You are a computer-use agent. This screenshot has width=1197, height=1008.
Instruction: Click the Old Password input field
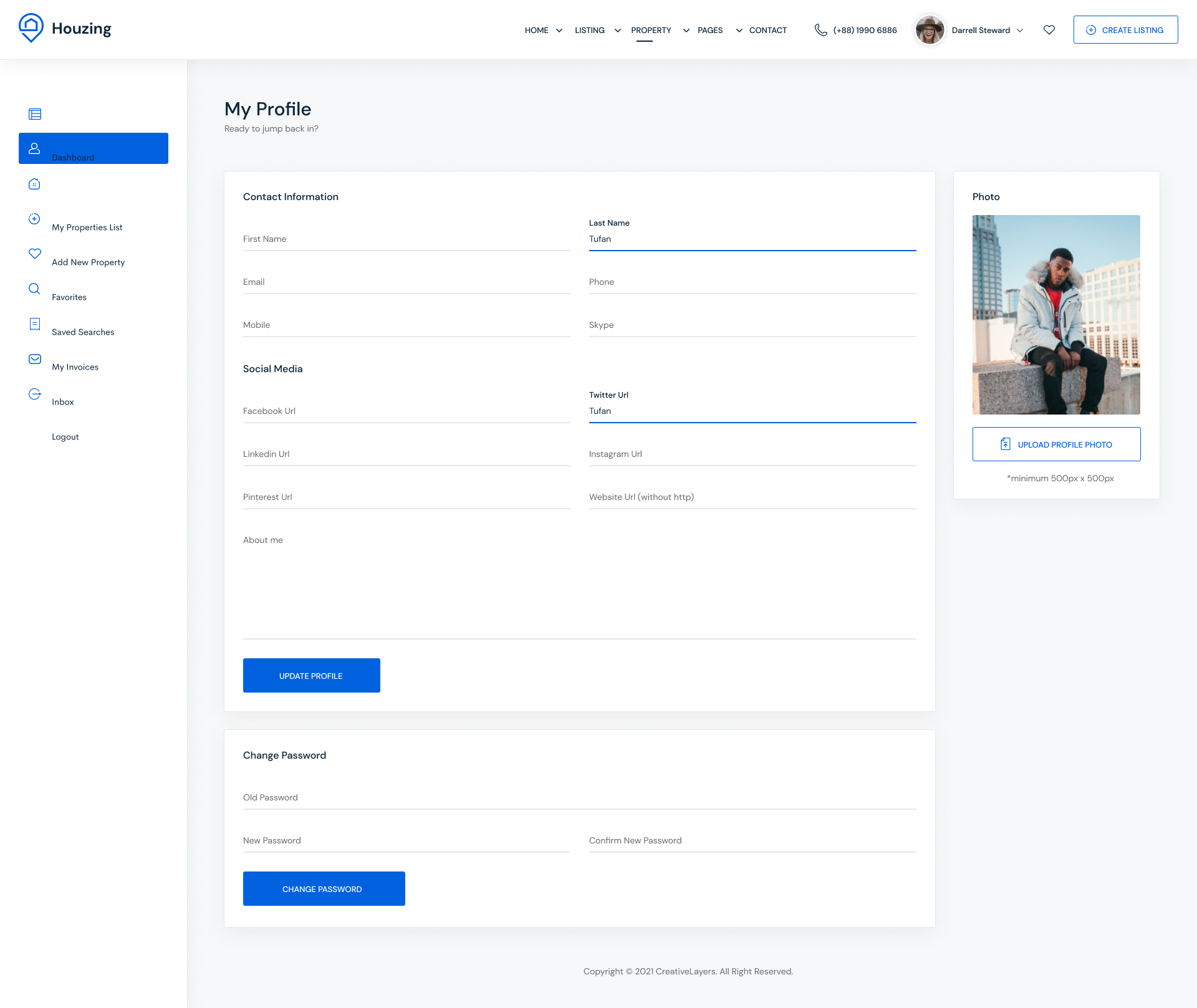tap(579, 798)
